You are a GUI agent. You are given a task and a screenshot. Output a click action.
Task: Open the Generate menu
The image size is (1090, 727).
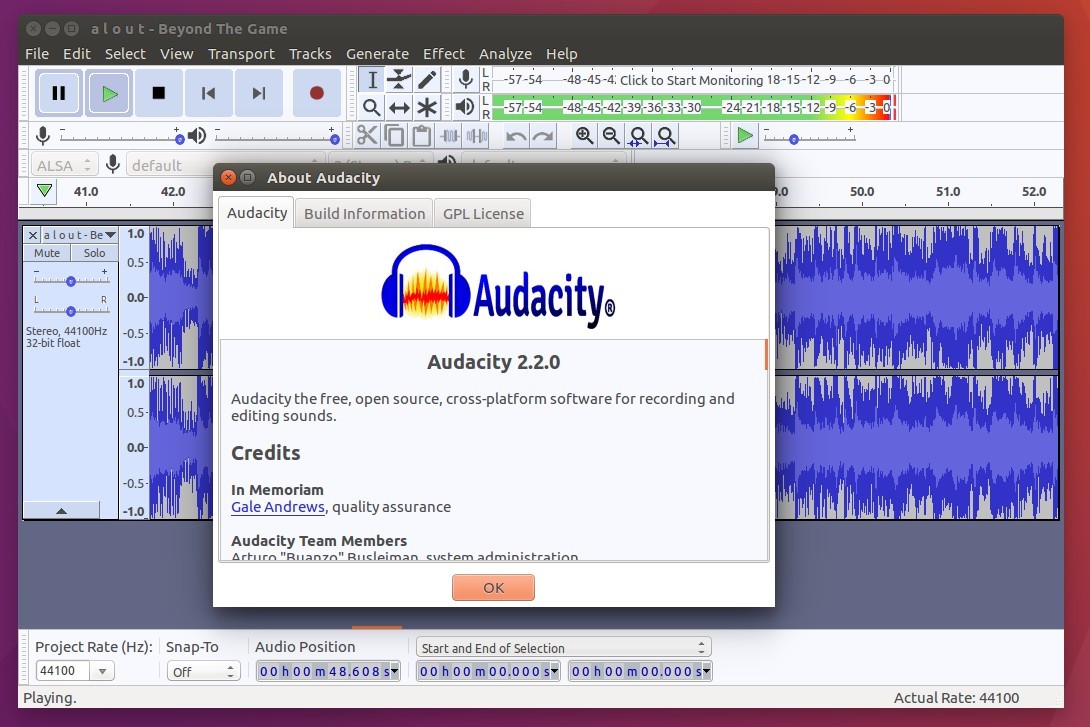[377, 54]
